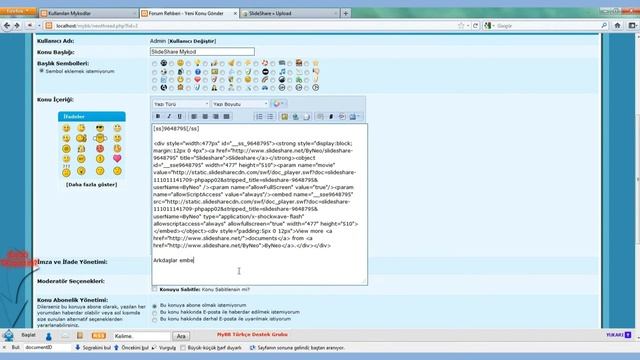Align text left in the editor

click(x=194, y=116)
